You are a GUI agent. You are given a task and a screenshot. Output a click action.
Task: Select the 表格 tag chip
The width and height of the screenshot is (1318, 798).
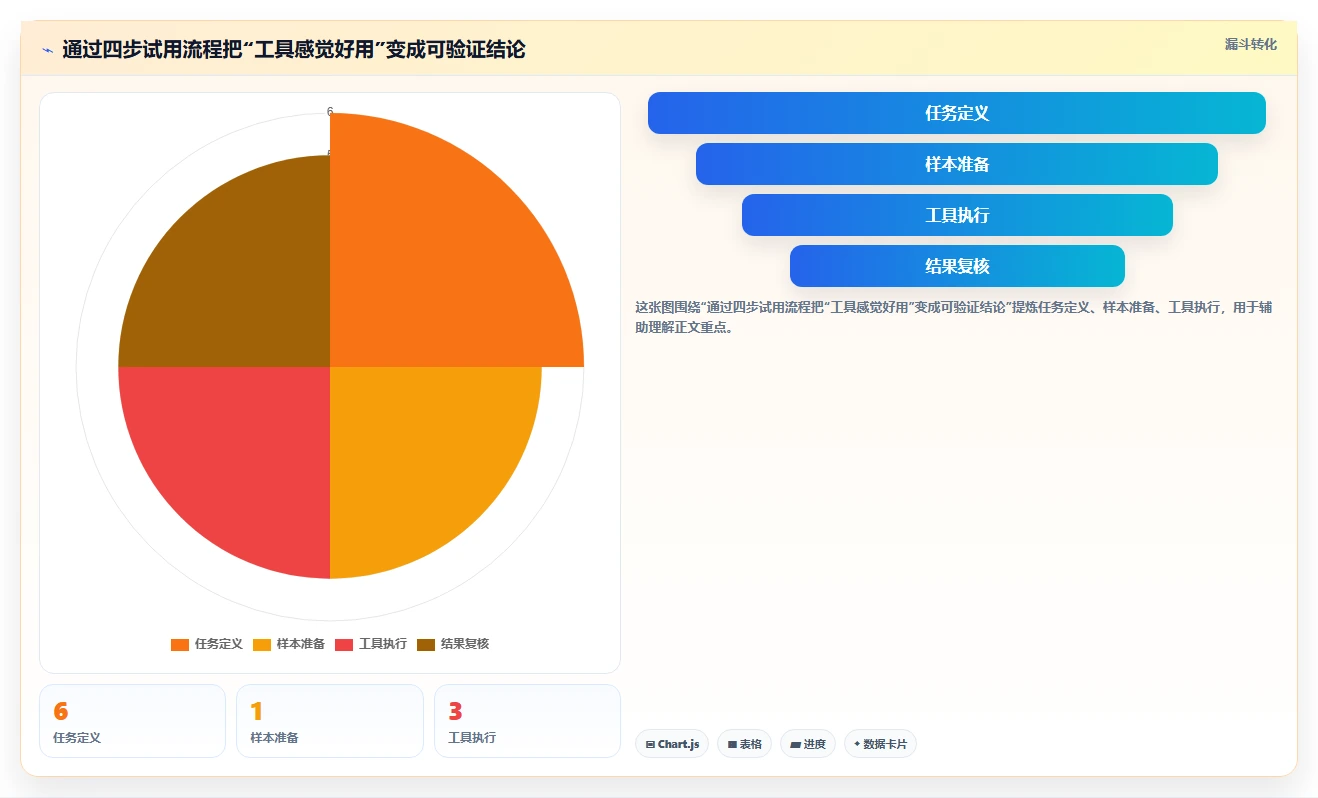(x=744, y=744)
